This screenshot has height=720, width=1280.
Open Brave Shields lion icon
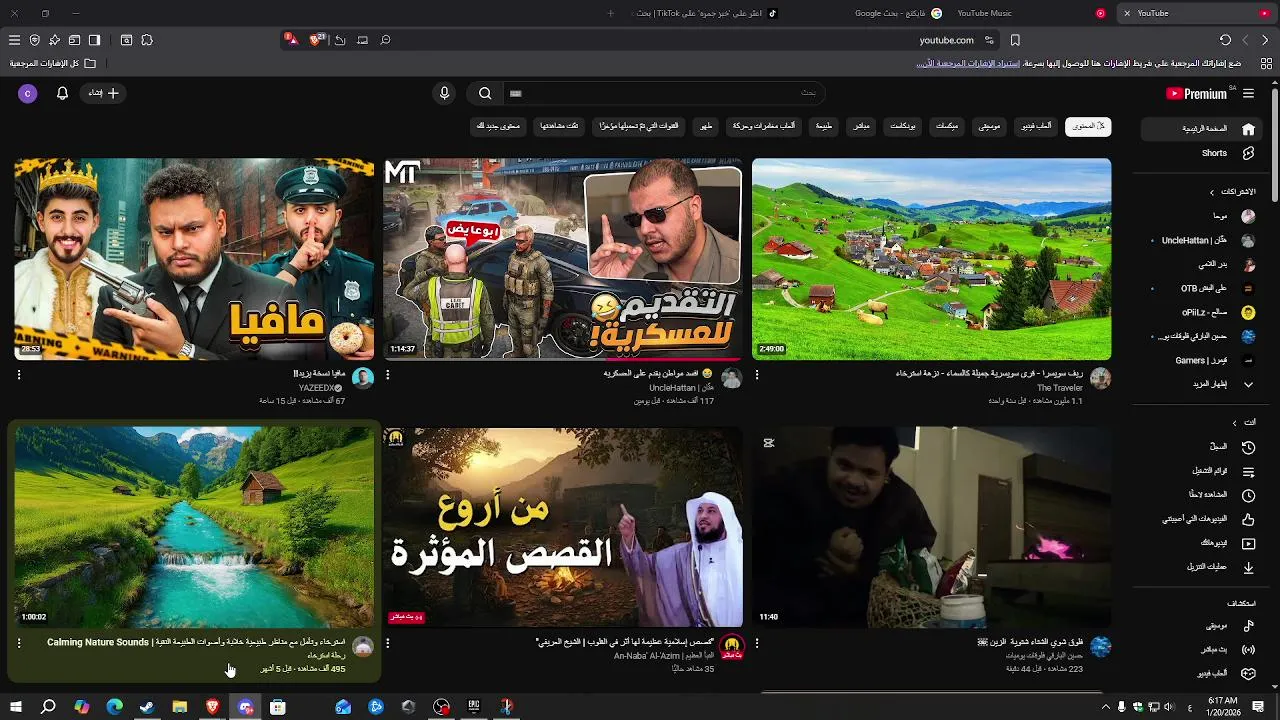click(317, 40)
